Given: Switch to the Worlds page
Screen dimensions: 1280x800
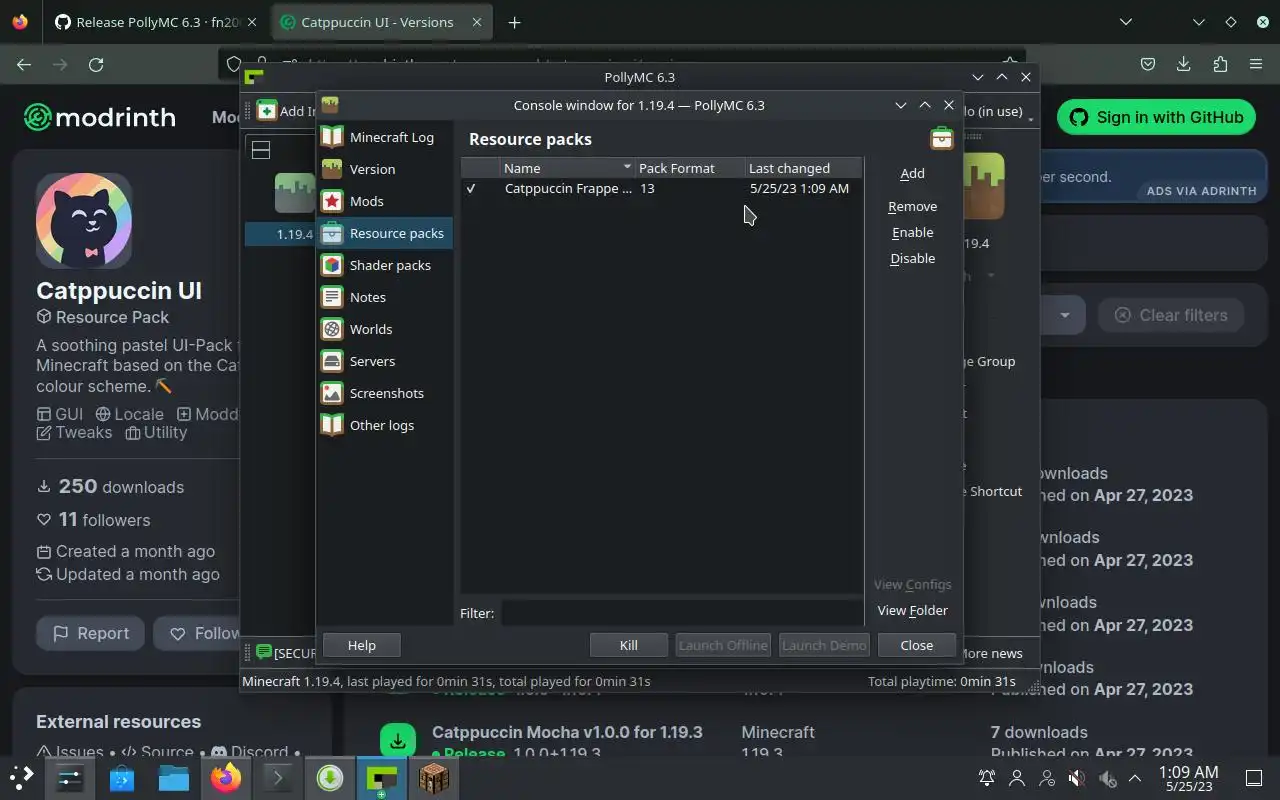Looking at the screenshot, I should point(385,329).
